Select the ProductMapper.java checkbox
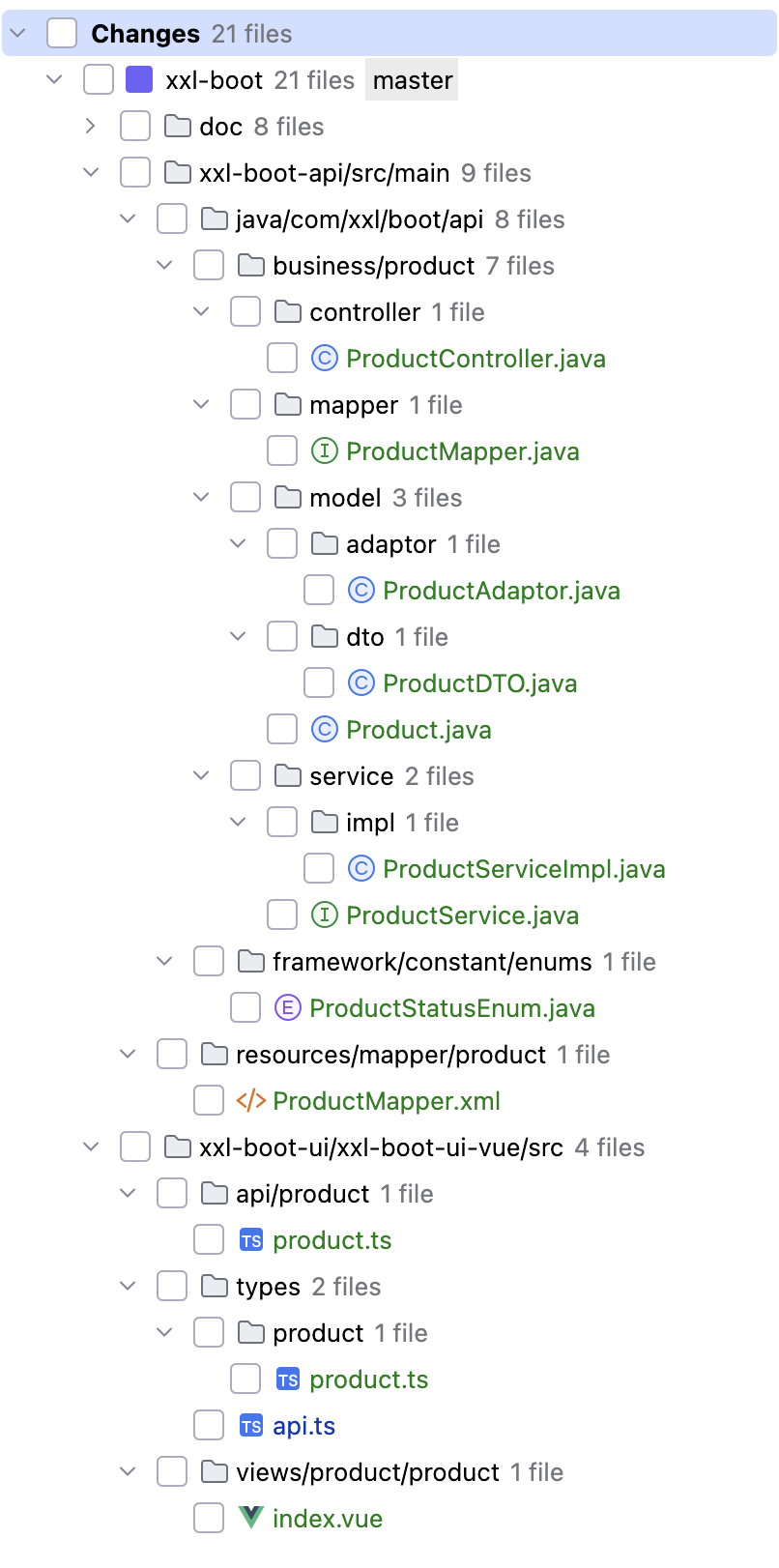779x1568 pixels. [282, 451]
